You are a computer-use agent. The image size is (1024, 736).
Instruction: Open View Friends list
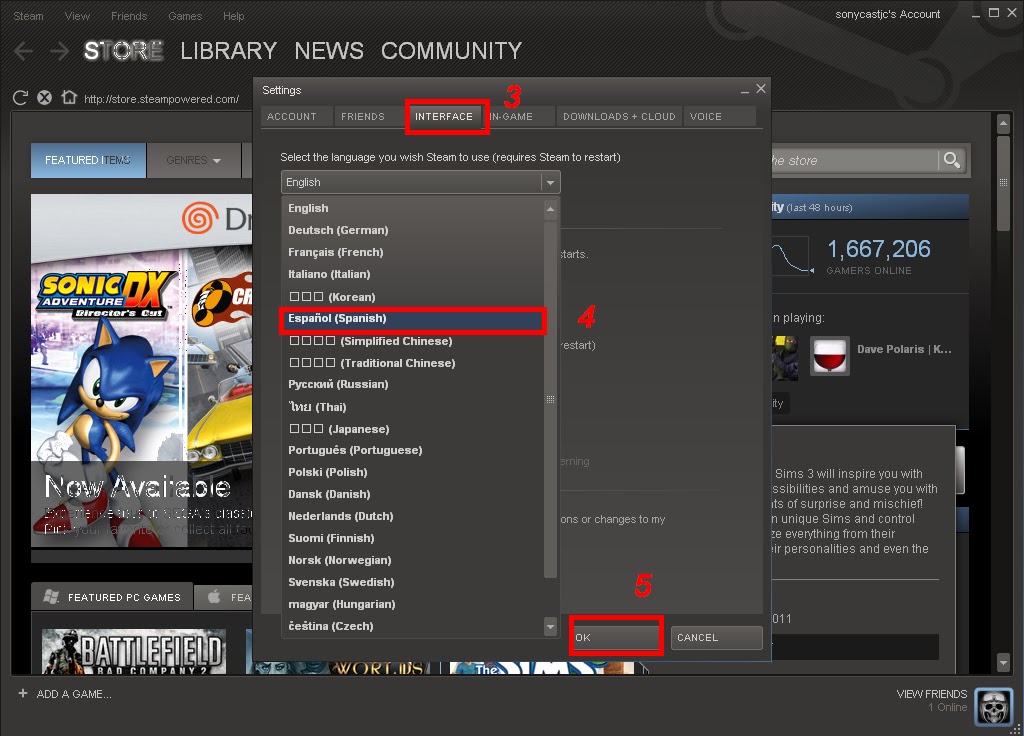[x=931, y=694]
